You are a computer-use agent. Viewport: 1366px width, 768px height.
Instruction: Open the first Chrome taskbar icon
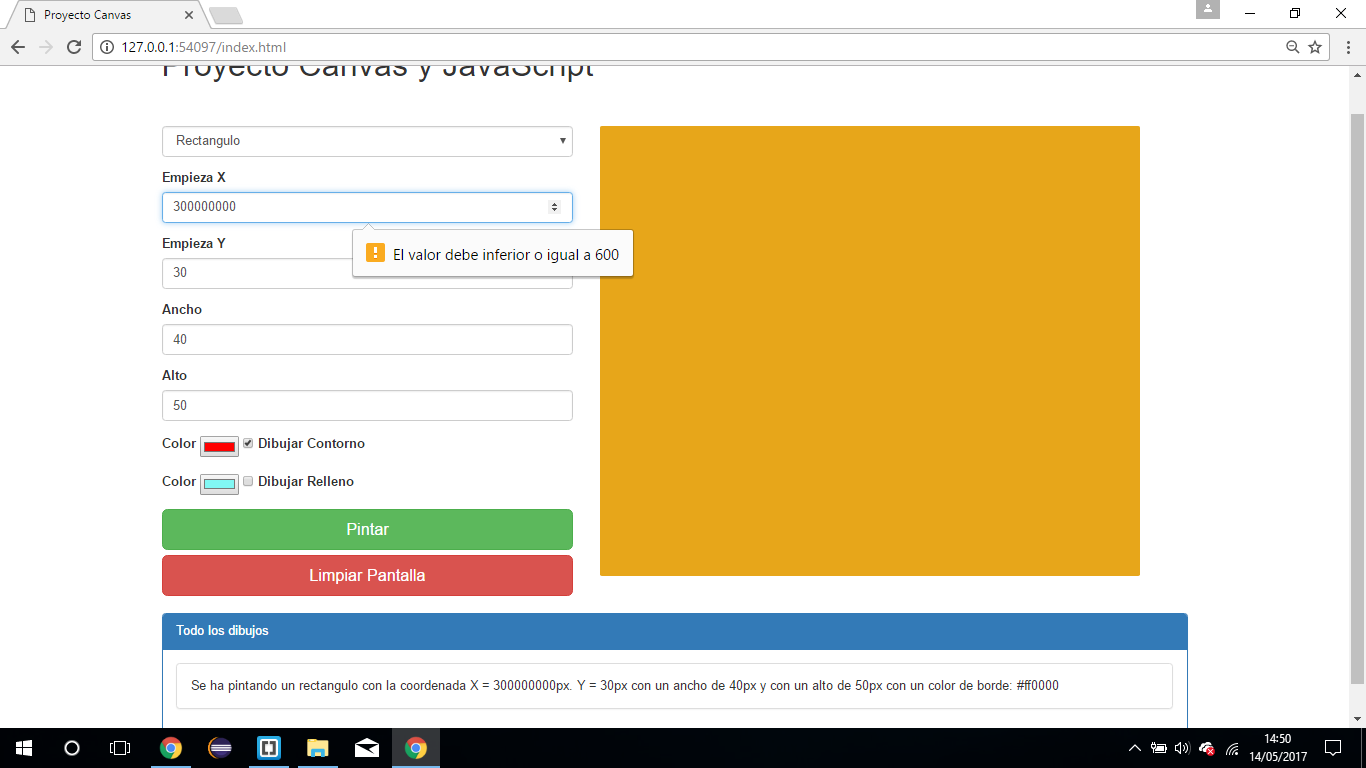tap(171, 748)
